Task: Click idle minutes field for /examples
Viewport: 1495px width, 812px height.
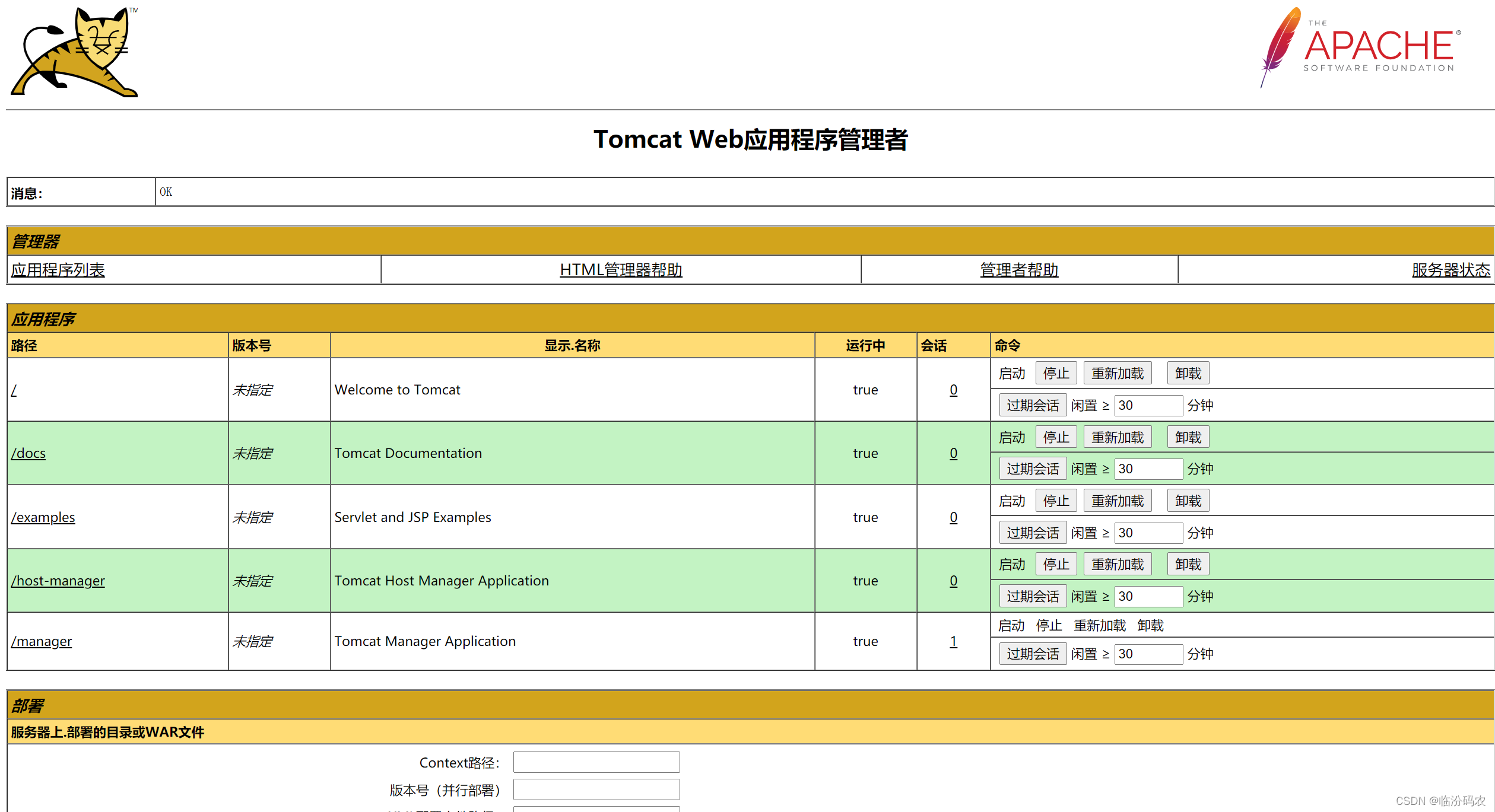Action: pyautogui.click(x=1148, y=533)
